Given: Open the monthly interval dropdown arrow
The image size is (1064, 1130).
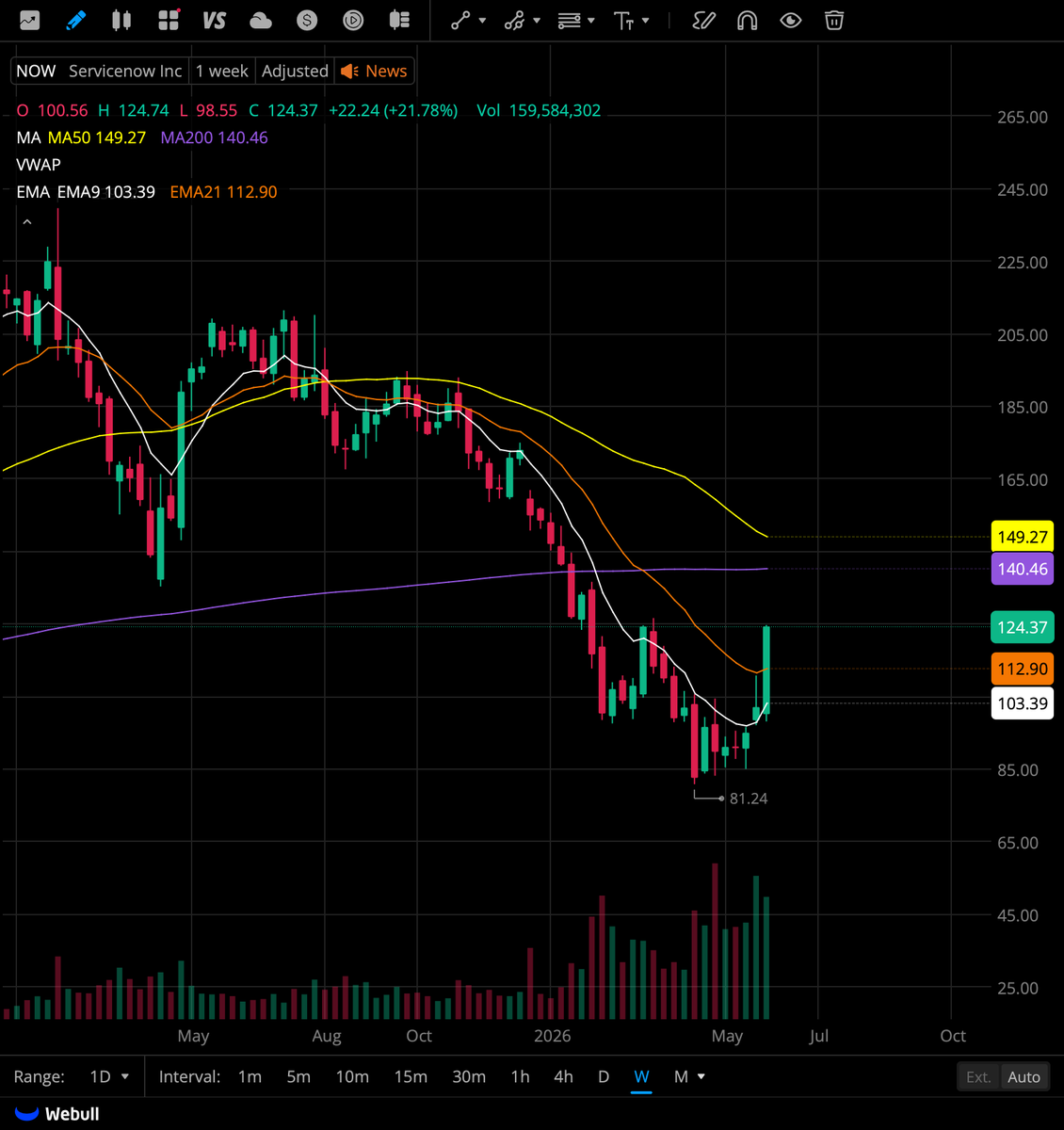Looking at the screenshot, I should coord(701,1076).
